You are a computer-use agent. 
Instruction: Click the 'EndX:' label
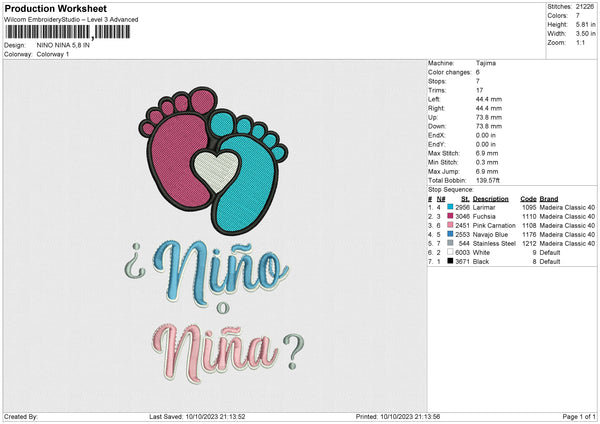(437, 135)
